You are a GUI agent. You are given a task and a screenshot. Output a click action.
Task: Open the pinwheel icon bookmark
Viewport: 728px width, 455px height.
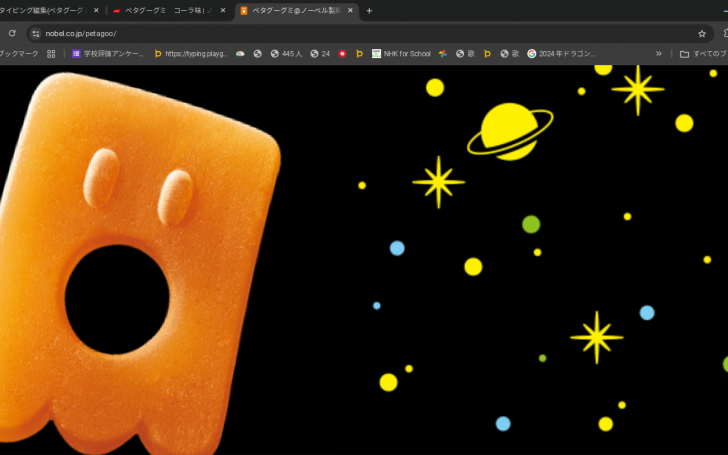click(443, 54)
